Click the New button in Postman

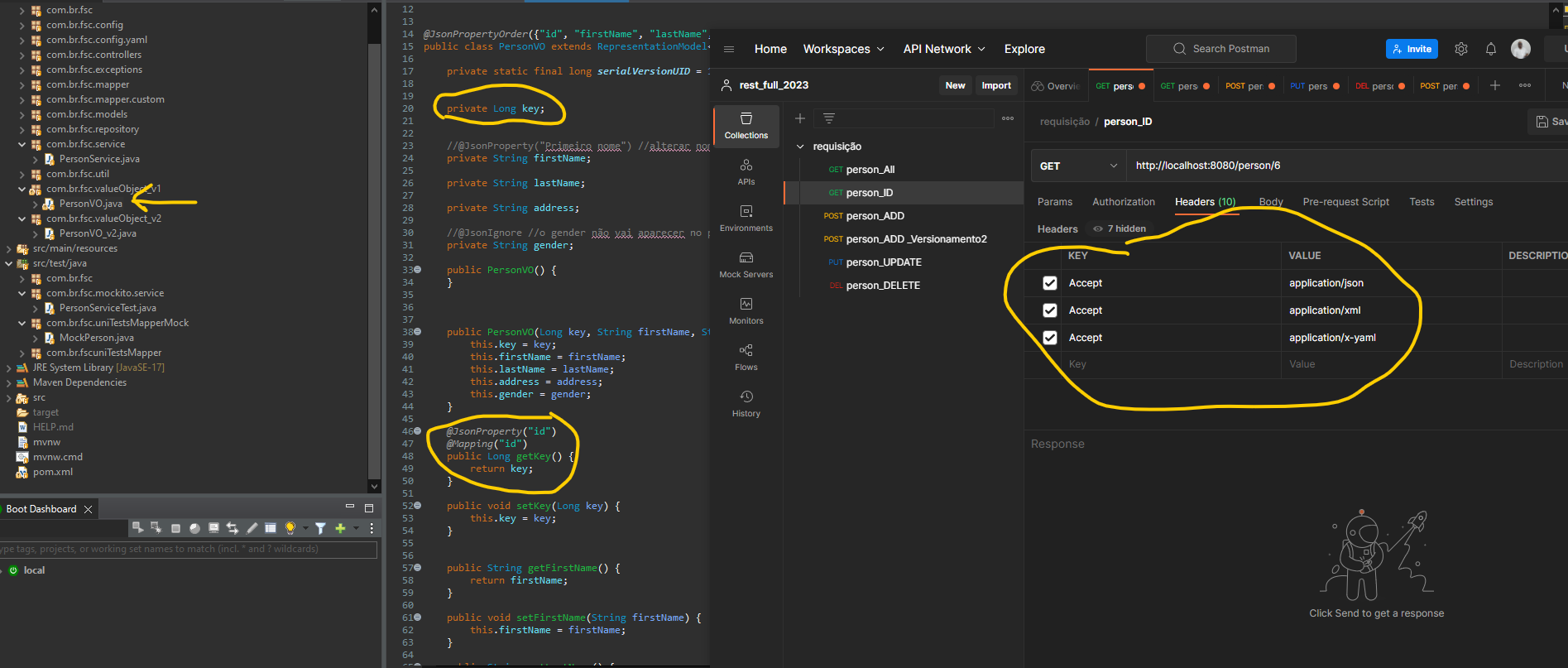pos(955,85)
